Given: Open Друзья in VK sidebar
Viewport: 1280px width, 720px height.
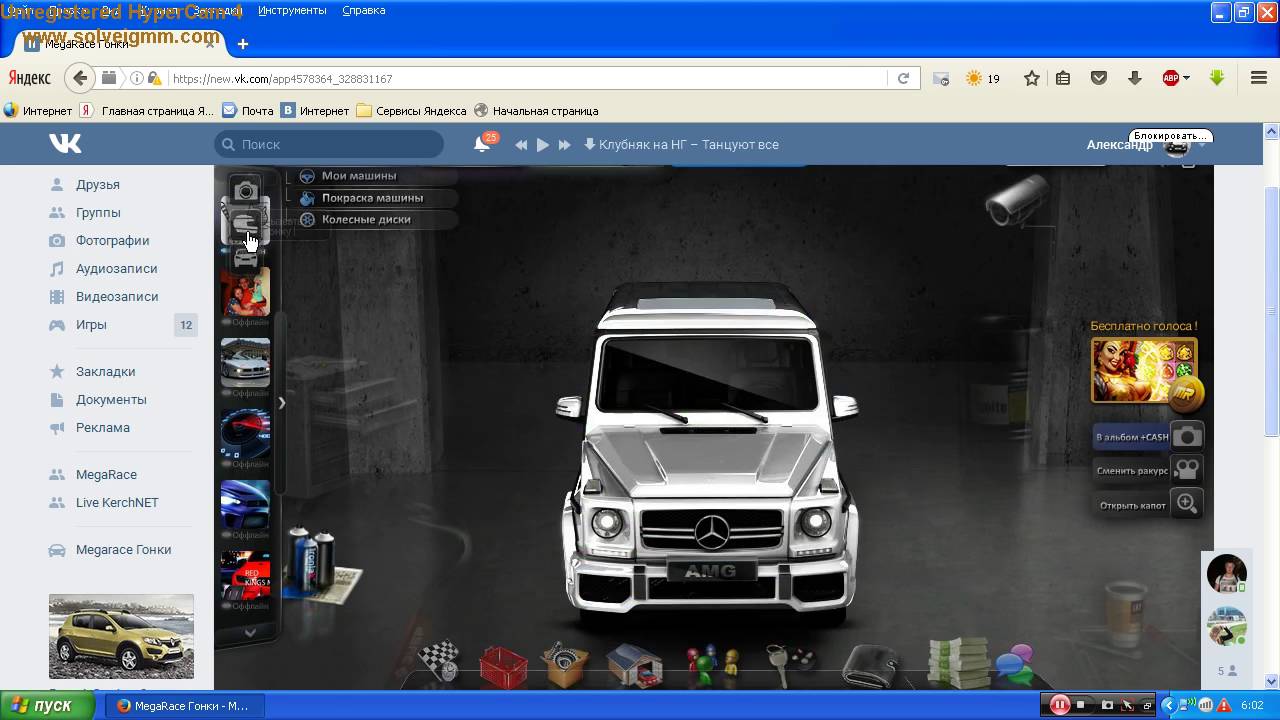Looking at the screenshot, I should pyautogui.click(x=98, y=184).
